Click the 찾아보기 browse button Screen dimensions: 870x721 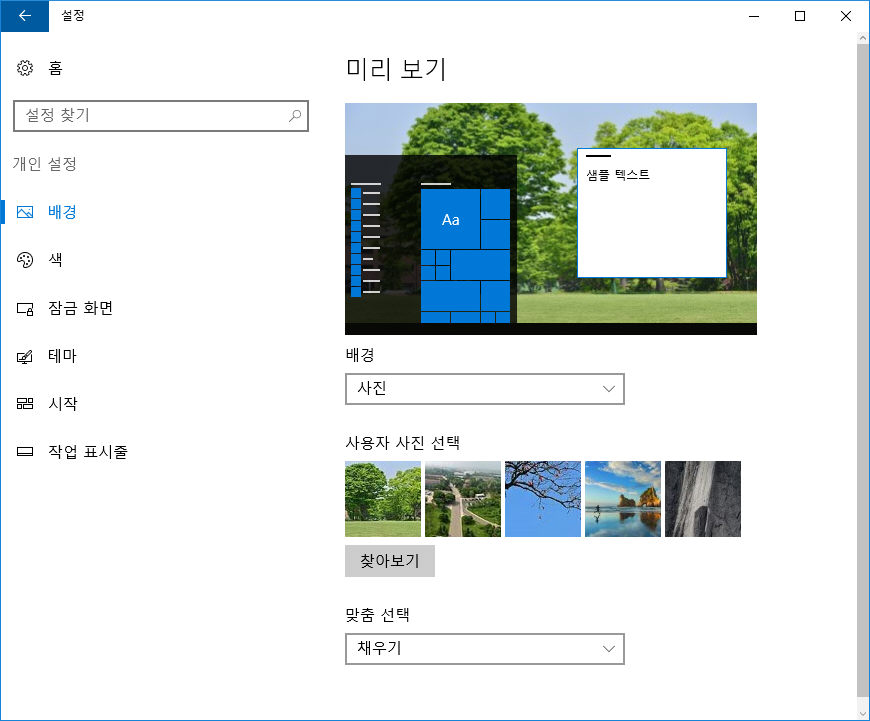(390, 561)
